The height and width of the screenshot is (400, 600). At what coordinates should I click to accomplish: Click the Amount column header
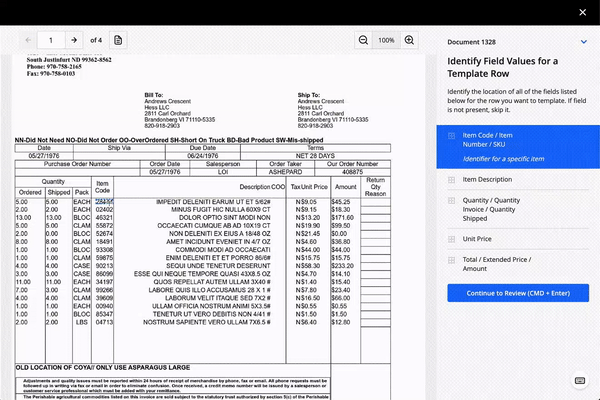346,187
